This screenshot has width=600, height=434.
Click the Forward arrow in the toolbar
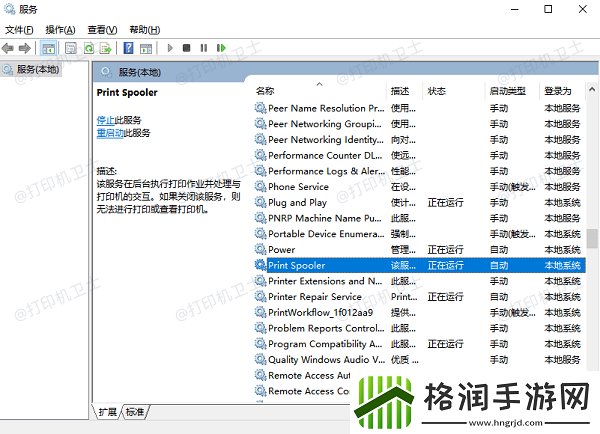(x=26, y=47)
